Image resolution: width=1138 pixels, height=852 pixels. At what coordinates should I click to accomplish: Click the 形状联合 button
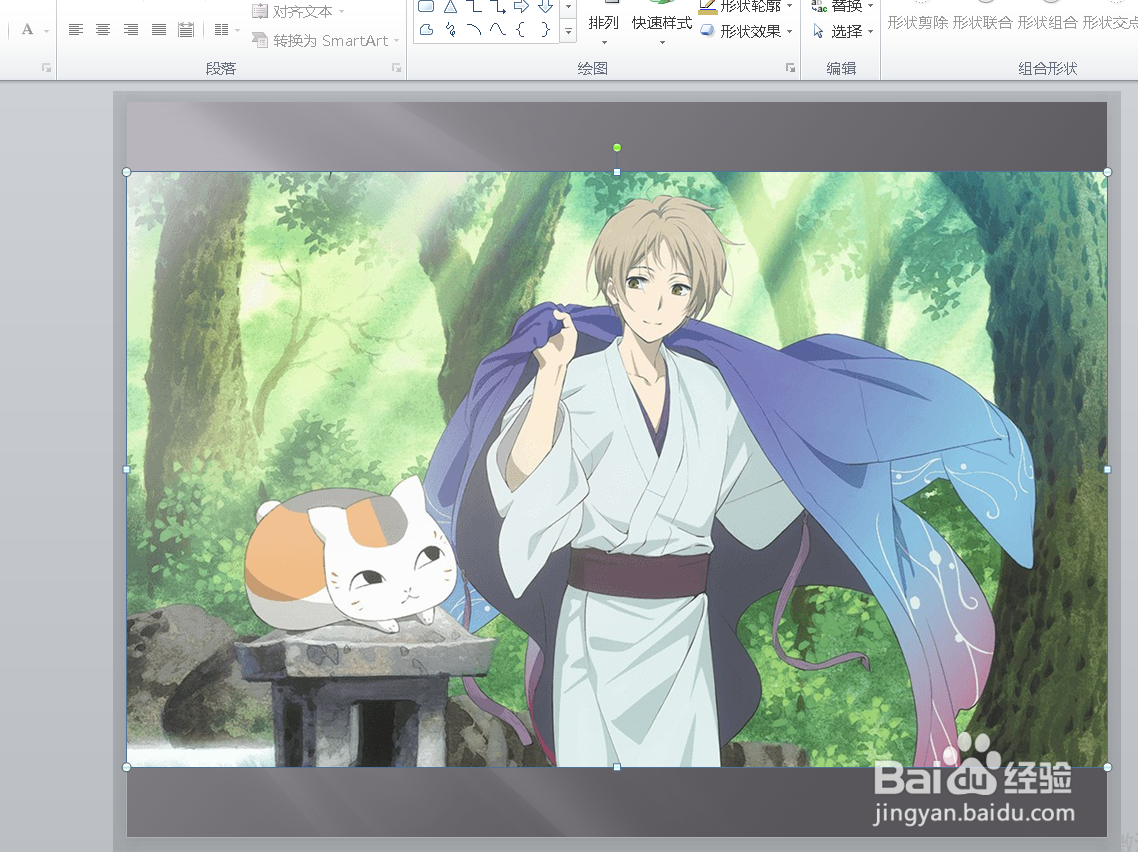[982, 22]
